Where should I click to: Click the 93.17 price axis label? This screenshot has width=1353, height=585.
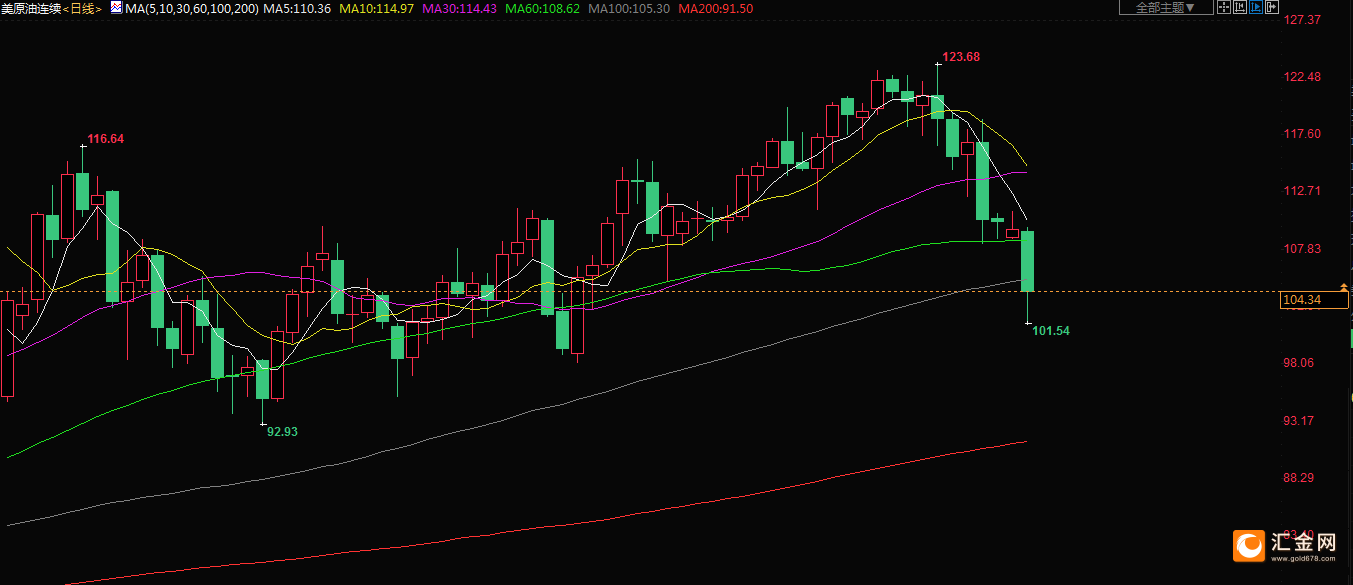point(1299,420)
